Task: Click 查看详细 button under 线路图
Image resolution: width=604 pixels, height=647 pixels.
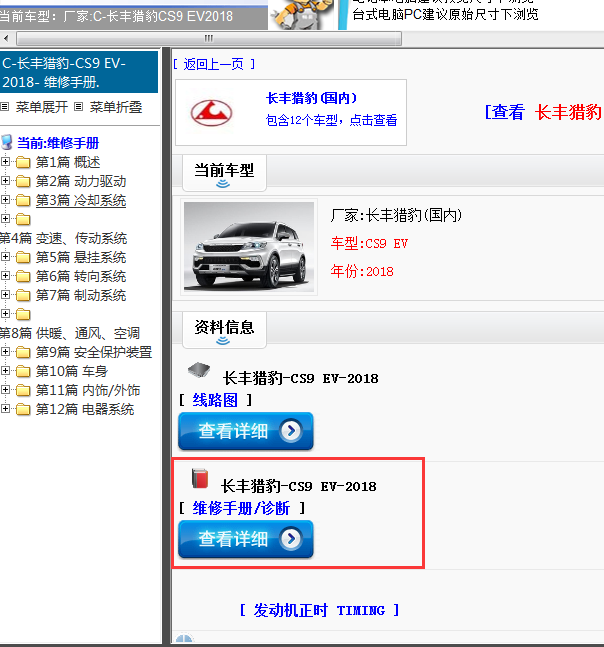Action: point(246,431)
